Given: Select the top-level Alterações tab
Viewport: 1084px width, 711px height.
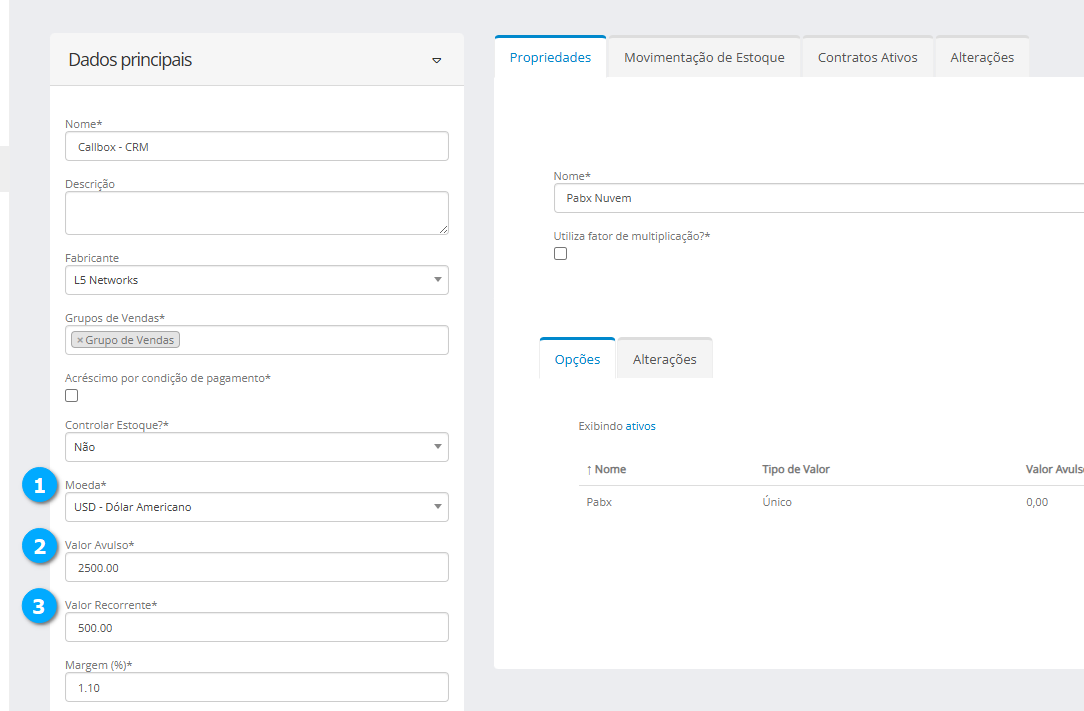Looking at the screenshot, I should click(981, 57).
